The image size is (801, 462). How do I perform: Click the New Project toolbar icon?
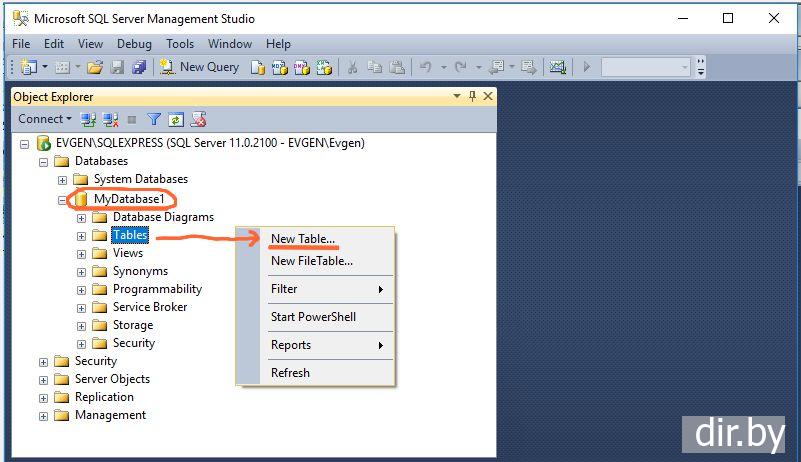[x=29, y=67]
